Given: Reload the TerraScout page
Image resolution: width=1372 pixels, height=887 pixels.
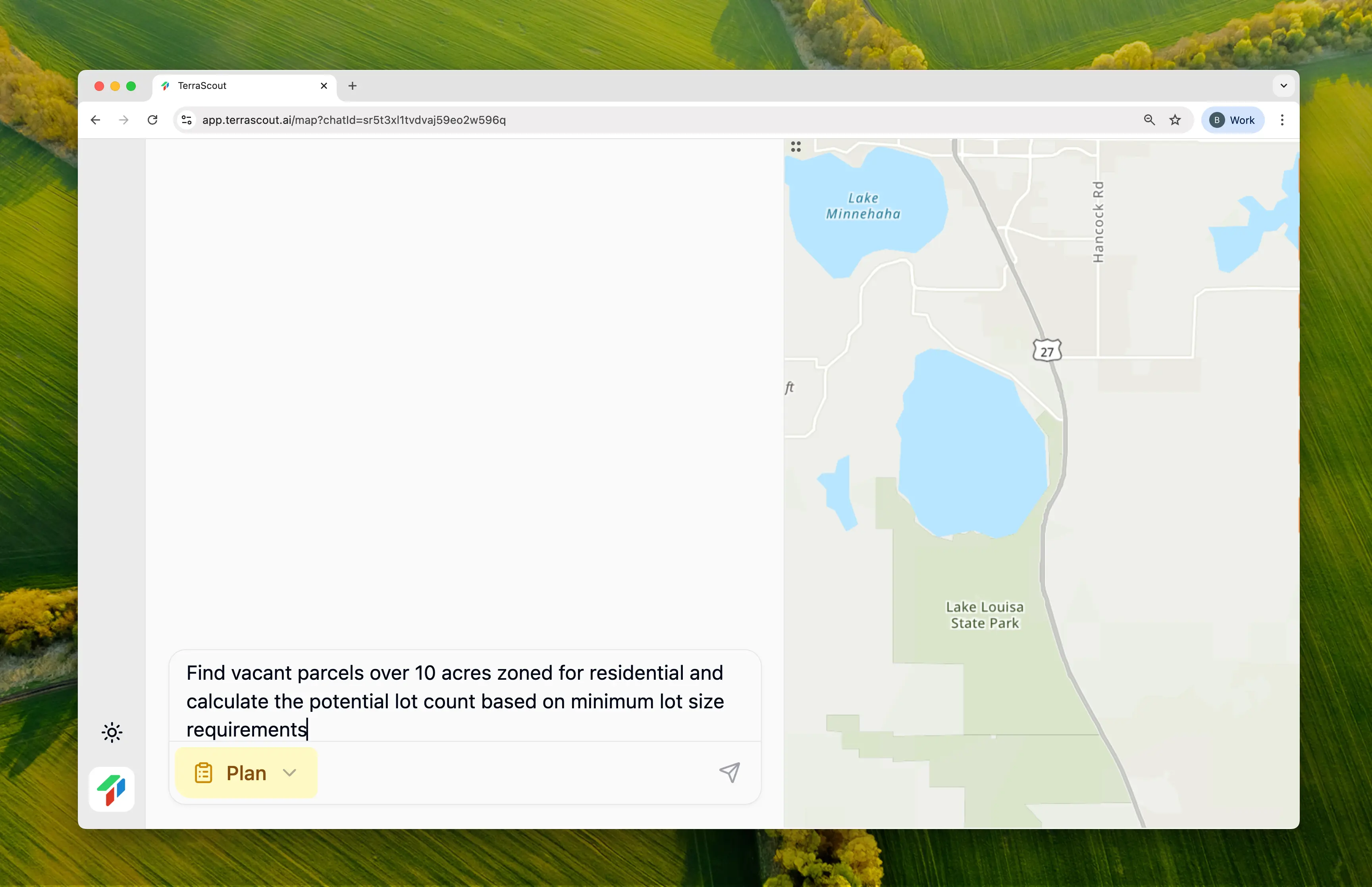Looking at the screenshot, I should 152,120.
